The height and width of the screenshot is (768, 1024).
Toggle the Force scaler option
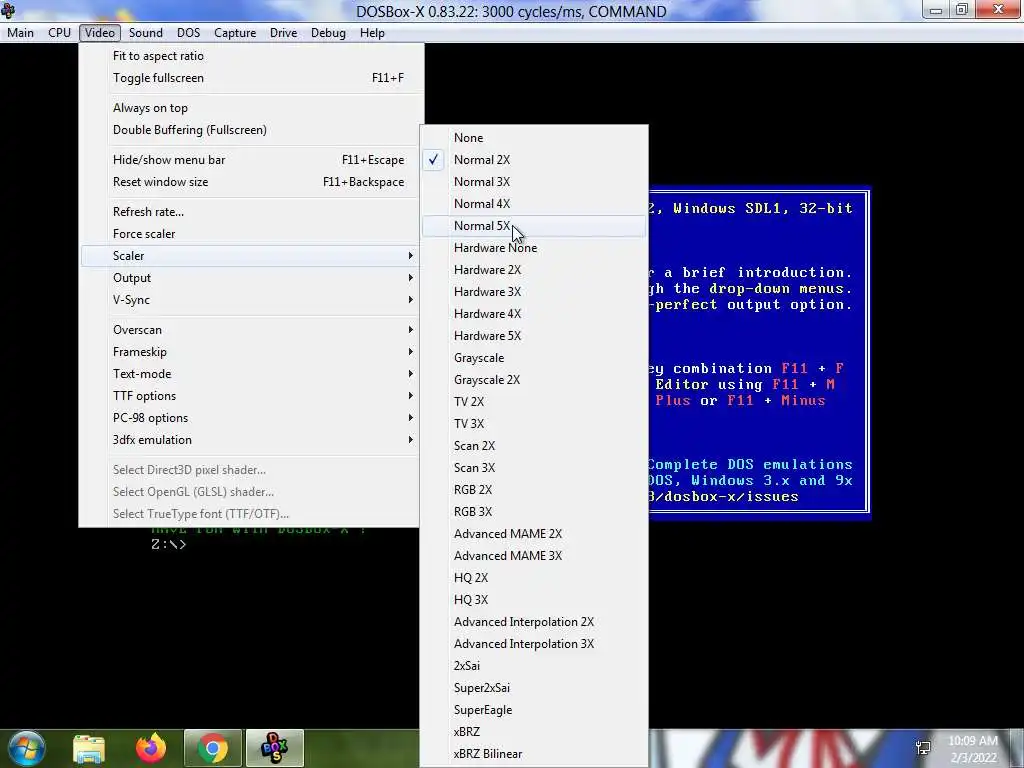tap(249, 234)
